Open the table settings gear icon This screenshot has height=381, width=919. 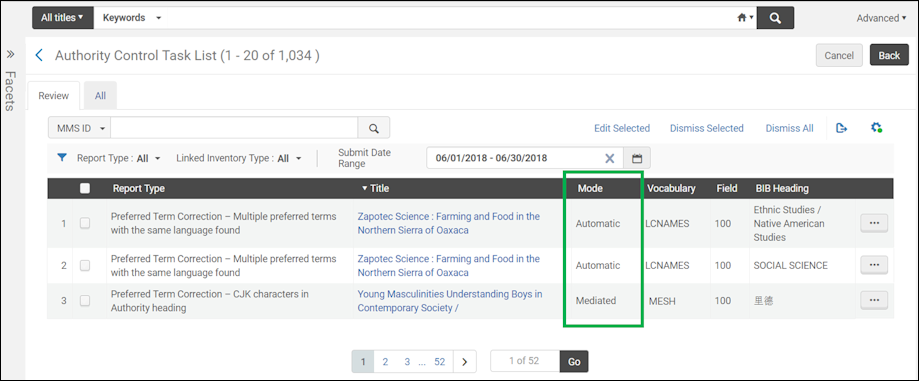(x=877, y=128)
